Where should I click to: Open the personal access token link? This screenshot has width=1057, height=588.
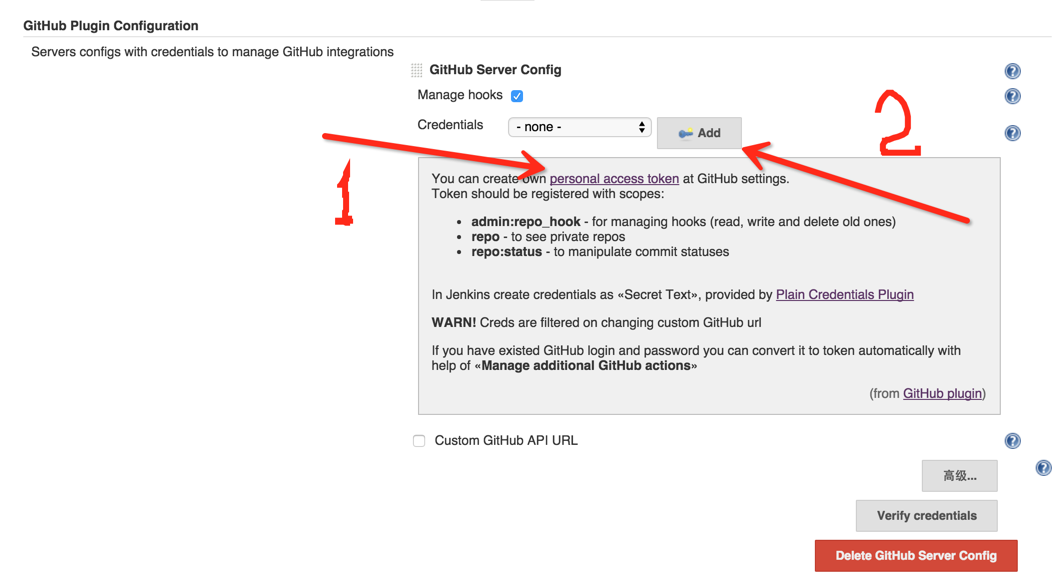(614, 179)
